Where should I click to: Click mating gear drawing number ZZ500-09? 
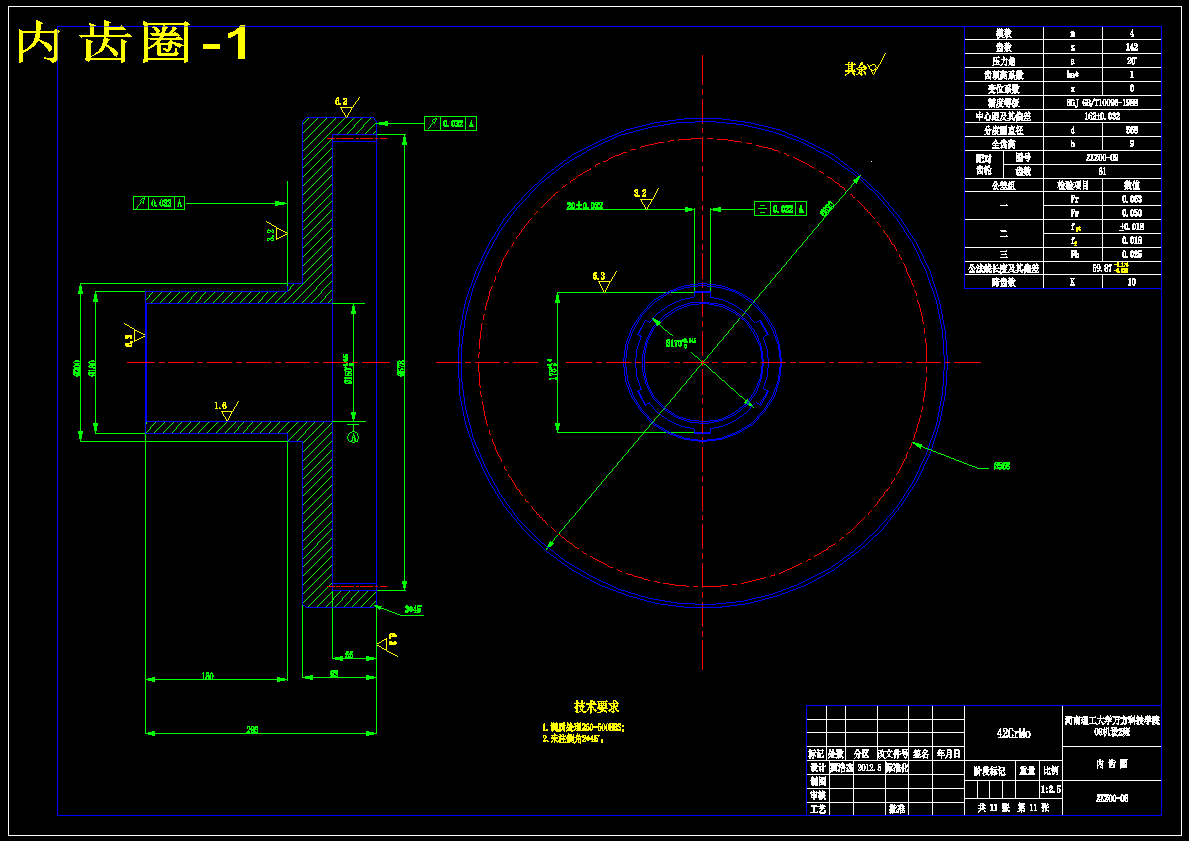point(1102,158)
